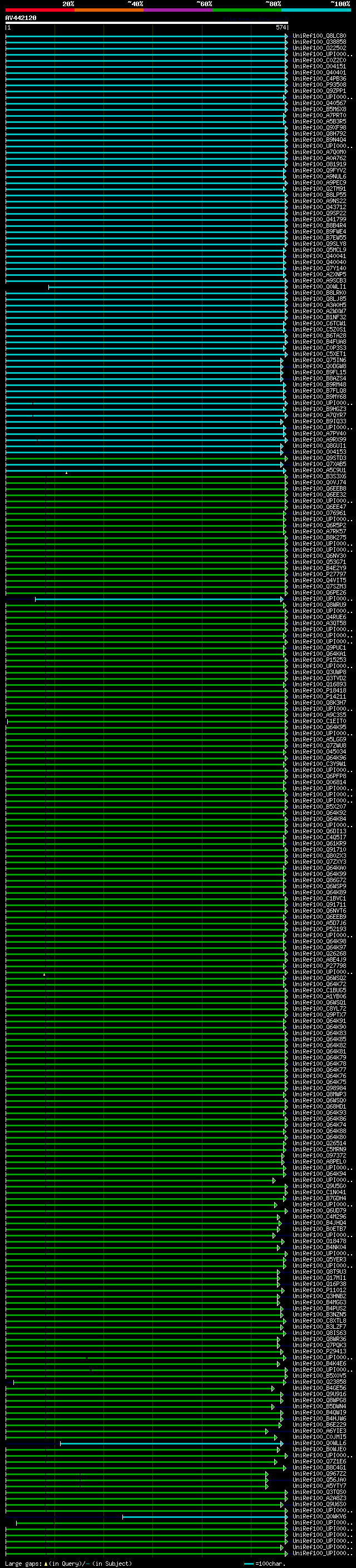356x1568 pixels.
Task: Open hit UniRef100_O22502
Action: click(x=319, y=48)
